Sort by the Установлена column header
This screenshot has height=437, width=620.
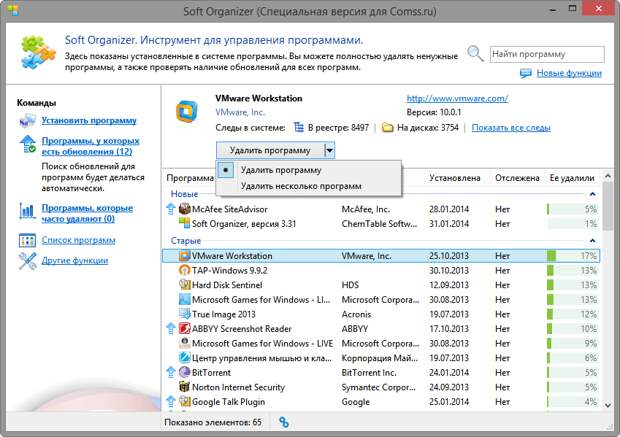click(x=455, y=178)
